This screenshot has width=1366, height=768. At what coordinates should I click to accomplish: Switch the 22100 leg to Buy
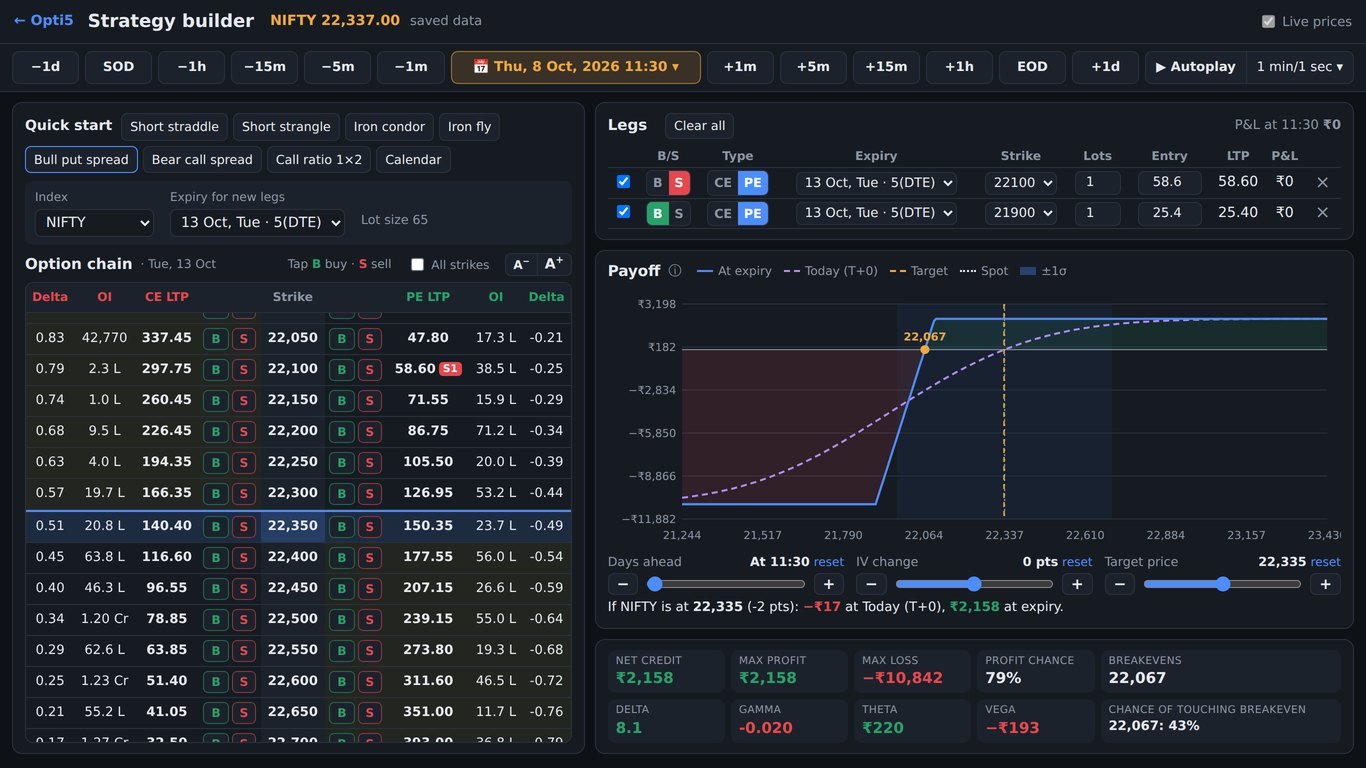(657, 183)
